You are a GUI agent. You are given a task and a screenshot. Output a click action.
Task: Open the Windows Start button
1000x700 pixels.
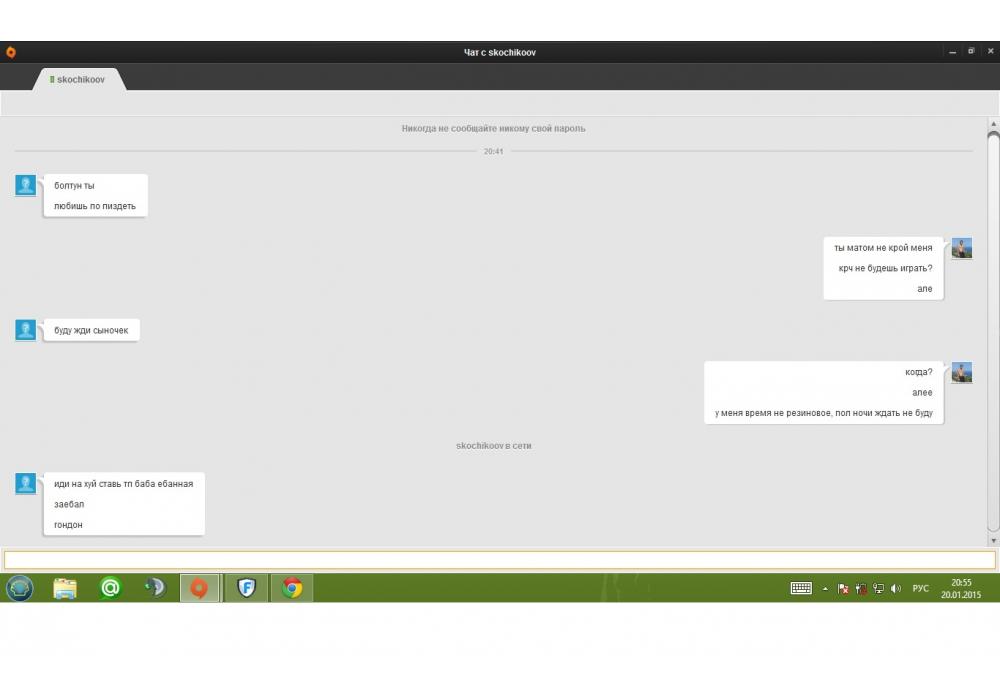(20, 588)
